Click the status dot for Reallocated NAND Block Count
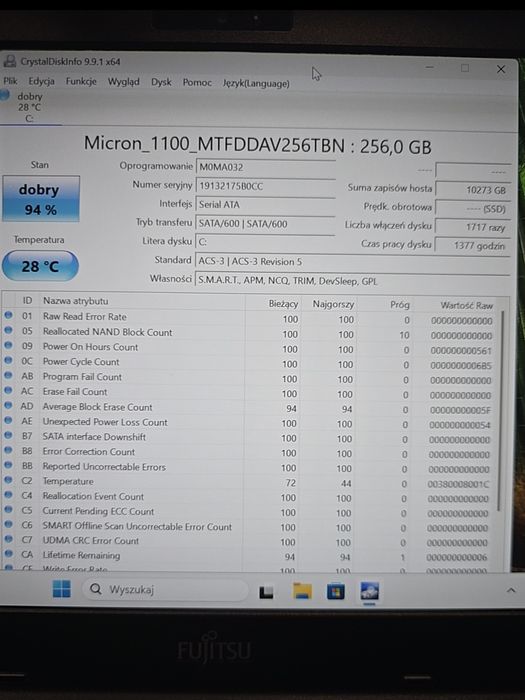This screenshot has height=700, width=525. (x=8, y=330)
